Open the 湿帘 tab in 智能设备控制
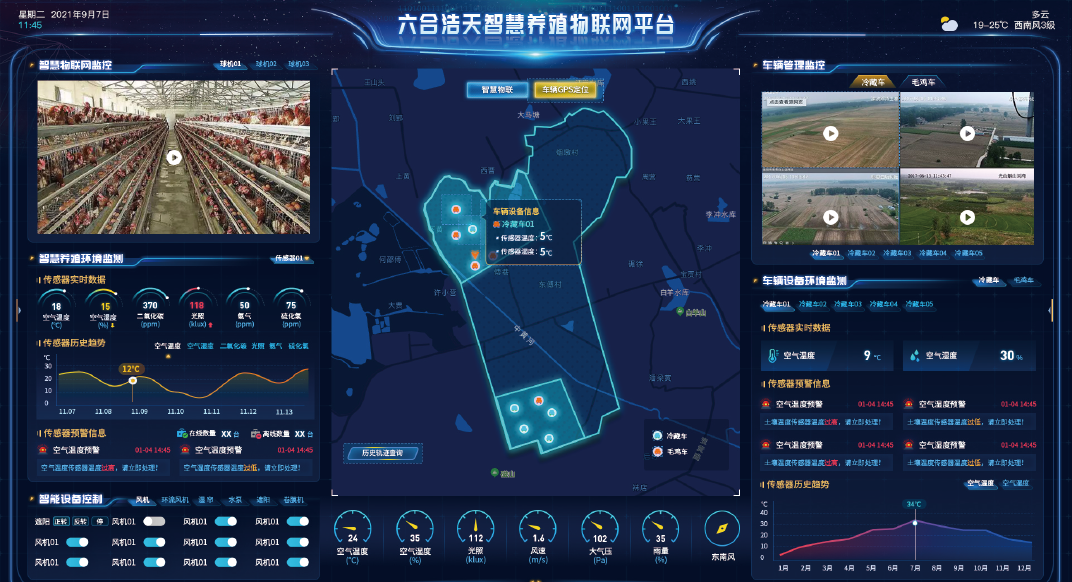The image size is (1072, 582). tap(205, 500)
